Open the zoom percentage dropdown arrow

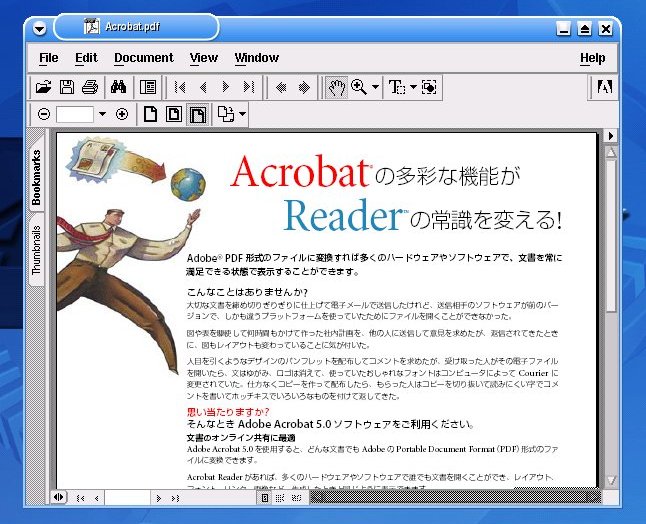[102, 114]
